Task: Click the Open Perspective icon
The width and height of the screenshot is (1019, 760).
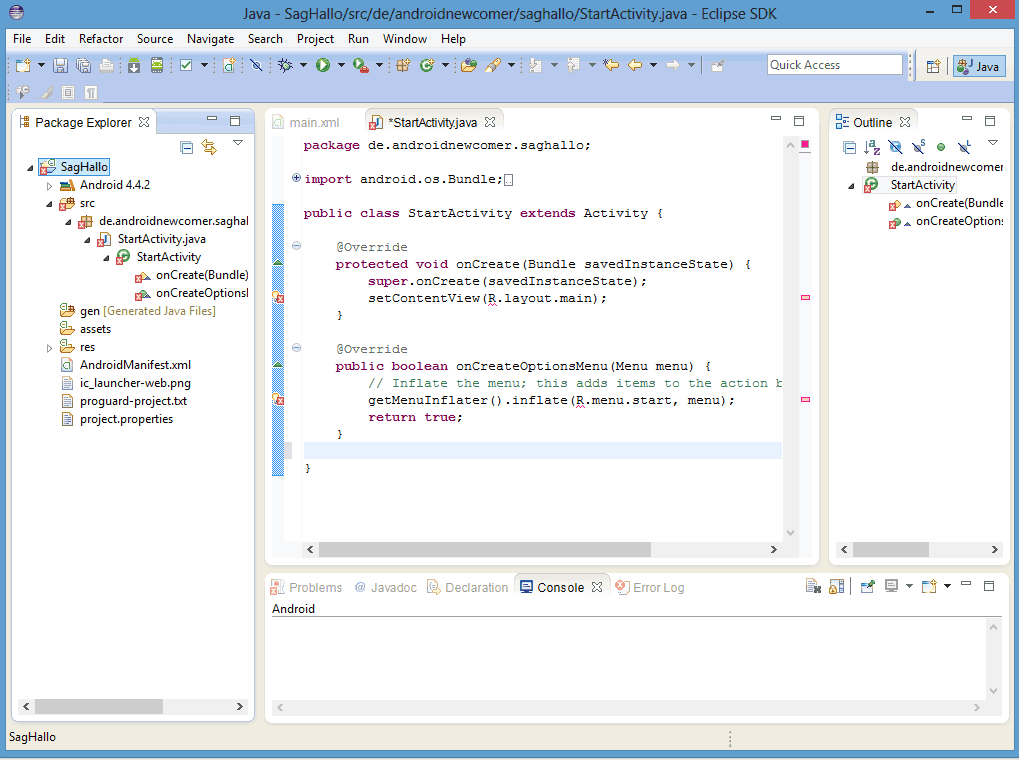Action: point(933,66)
